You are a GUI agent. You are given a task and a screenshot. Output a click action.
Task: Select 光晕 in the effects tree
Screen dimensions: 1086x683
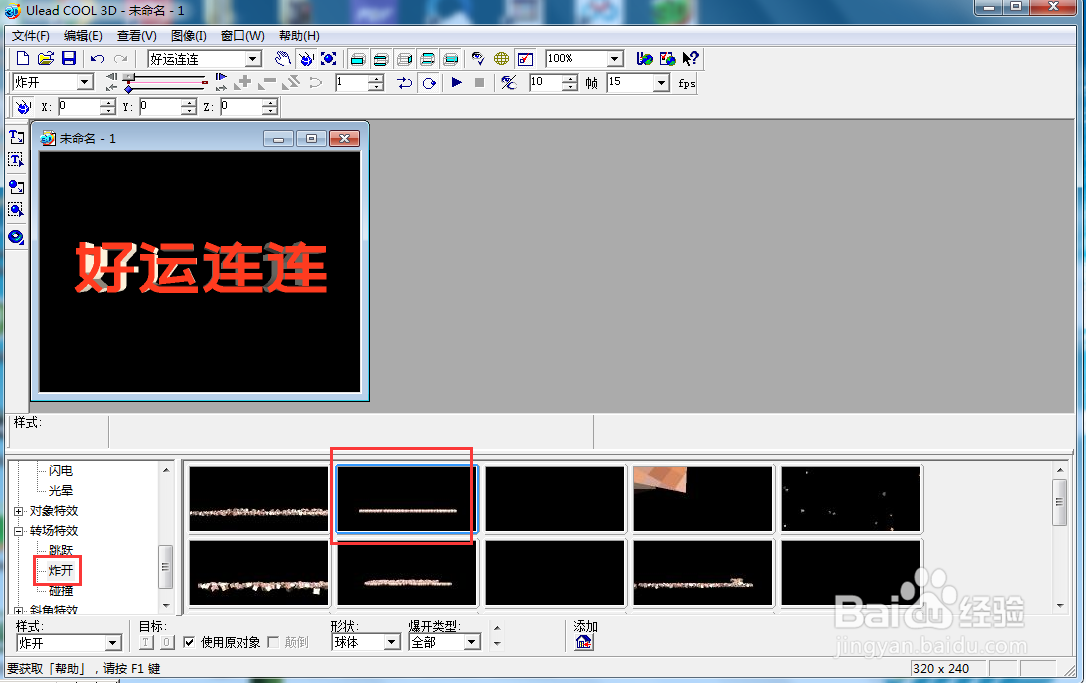tap(61, 491)
